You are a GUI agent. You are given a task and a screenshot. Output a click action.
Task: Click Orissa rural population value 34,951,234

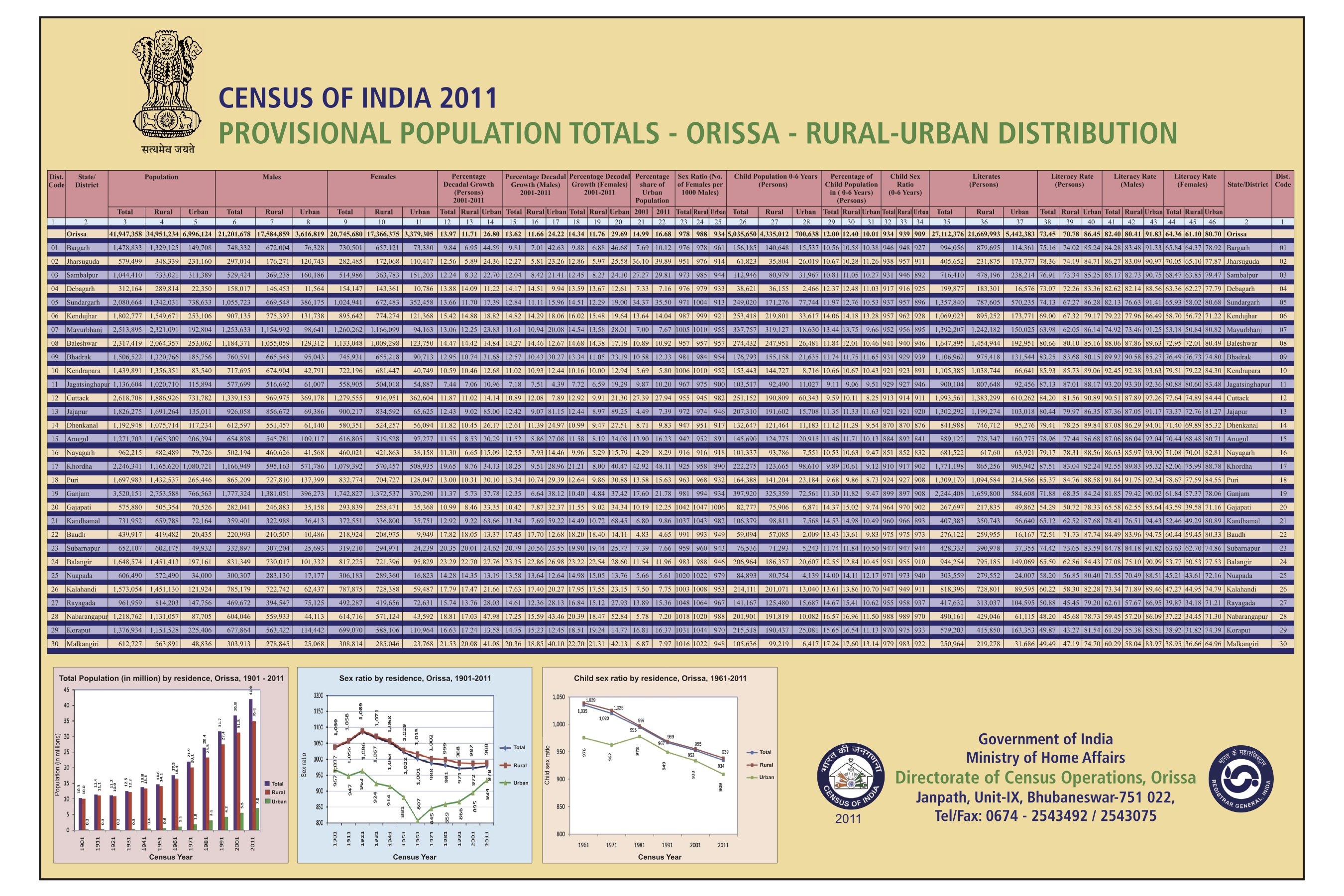[162, 234]
